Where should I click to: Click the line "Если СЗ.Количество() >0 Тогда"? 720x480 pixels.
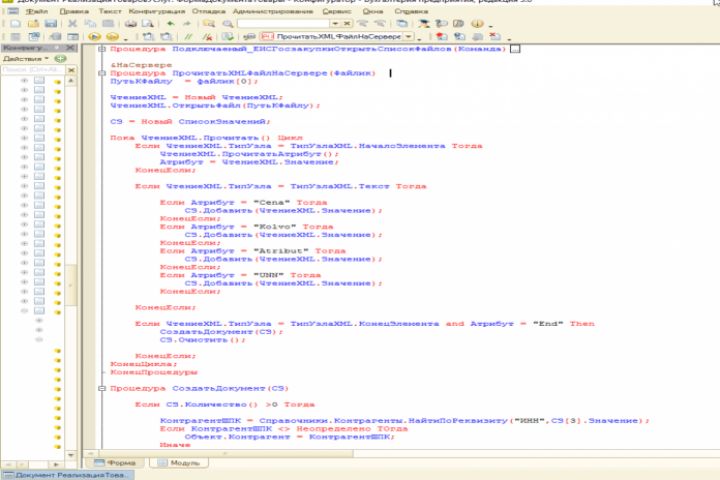tap(225, 404)
